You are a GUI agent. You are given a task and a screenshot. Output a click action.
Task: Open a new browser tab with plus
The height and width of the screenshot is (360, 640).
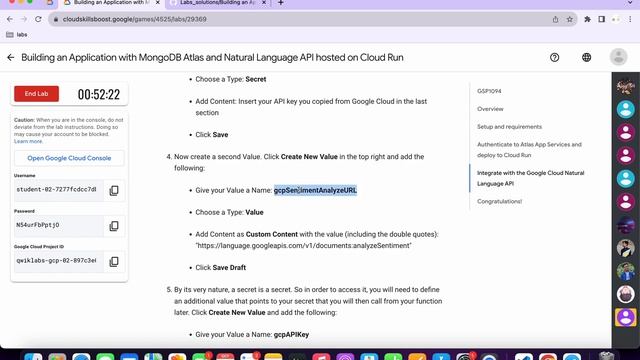click(280, 3)
